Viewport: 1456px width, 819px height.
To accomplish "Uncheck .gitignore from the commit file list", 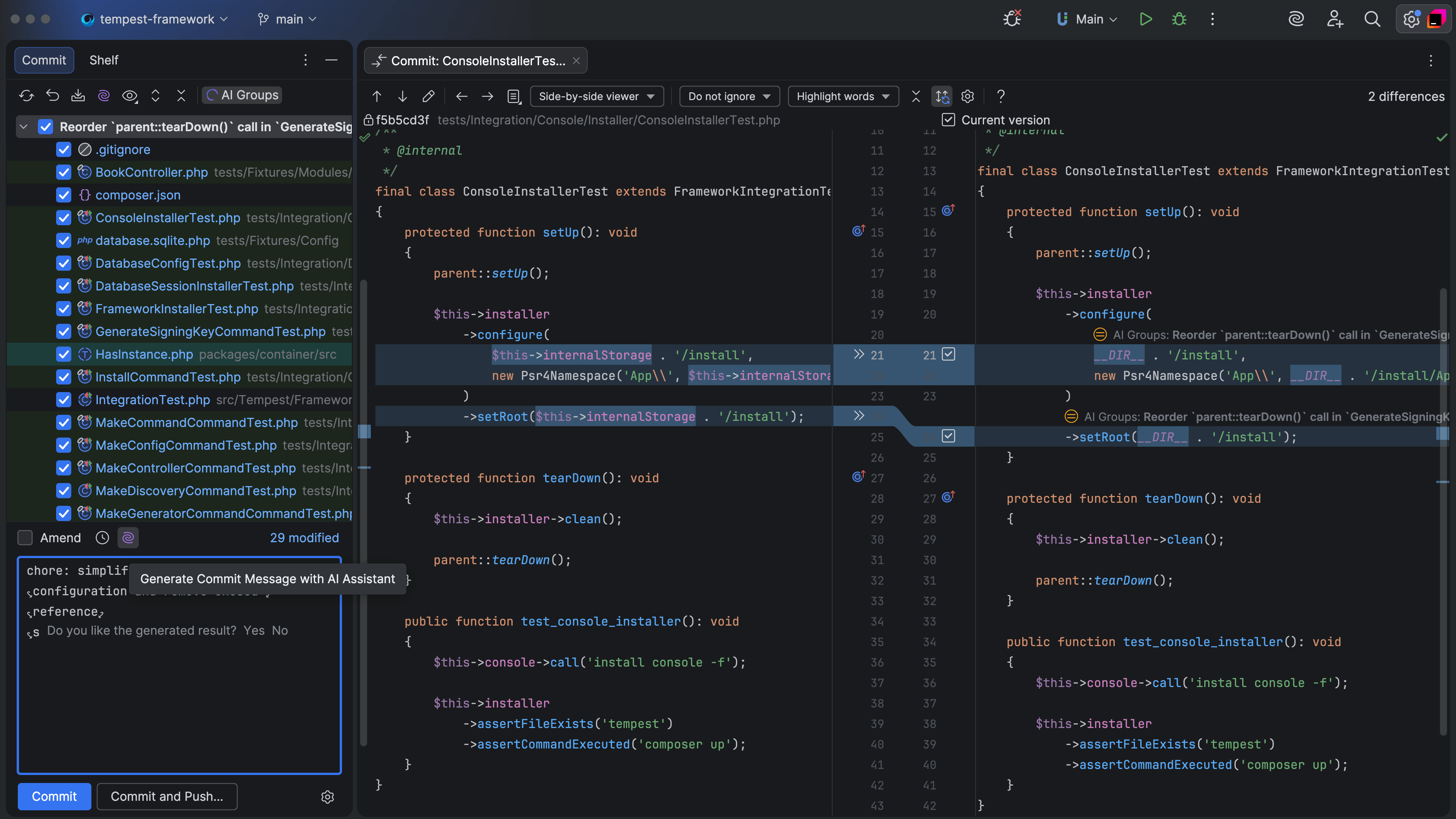I will click(x=63, y=149).
